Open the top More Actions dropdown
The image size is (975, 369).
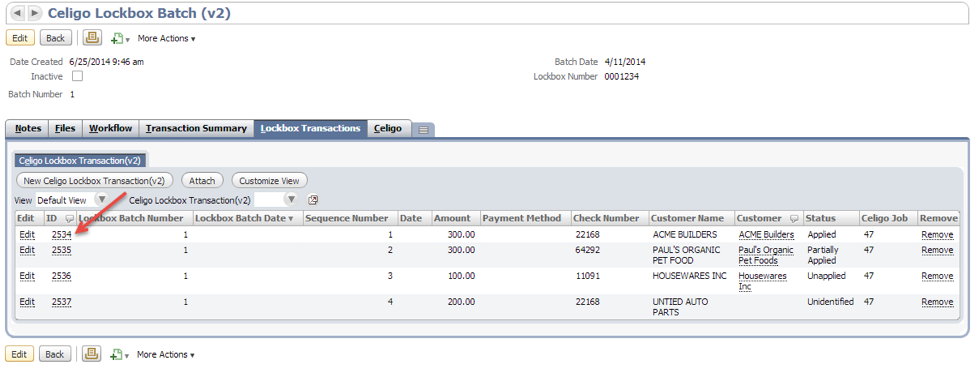[x=166, y=39]
